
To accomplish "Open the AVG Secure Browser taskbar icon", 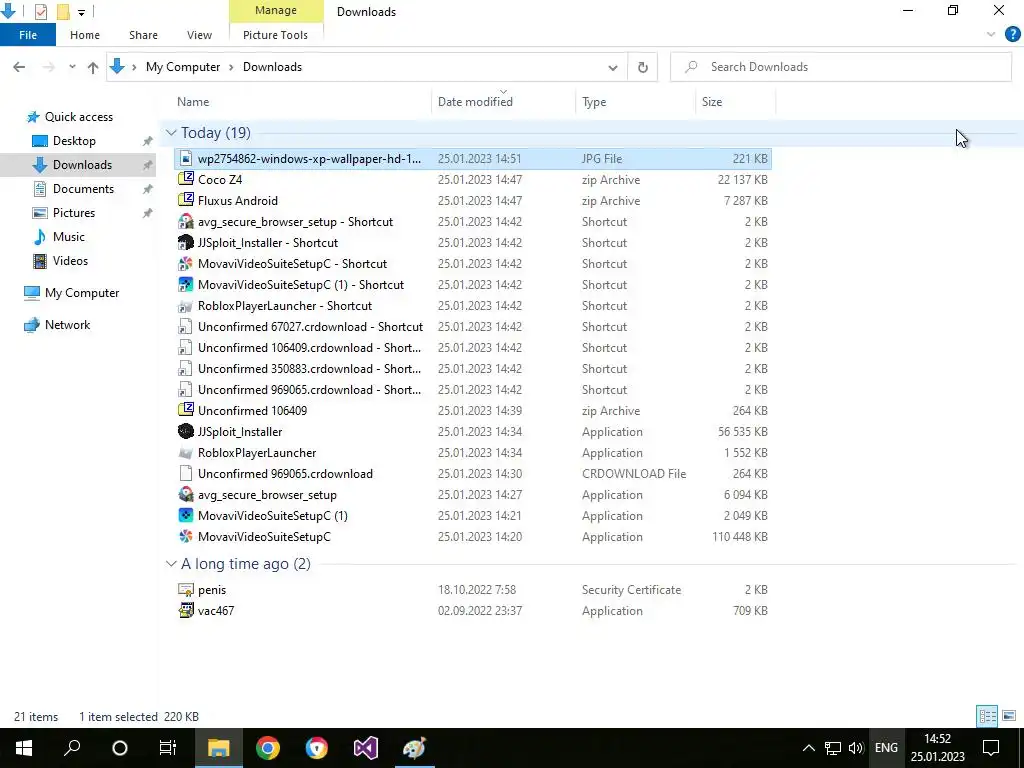I will (317, 748).
